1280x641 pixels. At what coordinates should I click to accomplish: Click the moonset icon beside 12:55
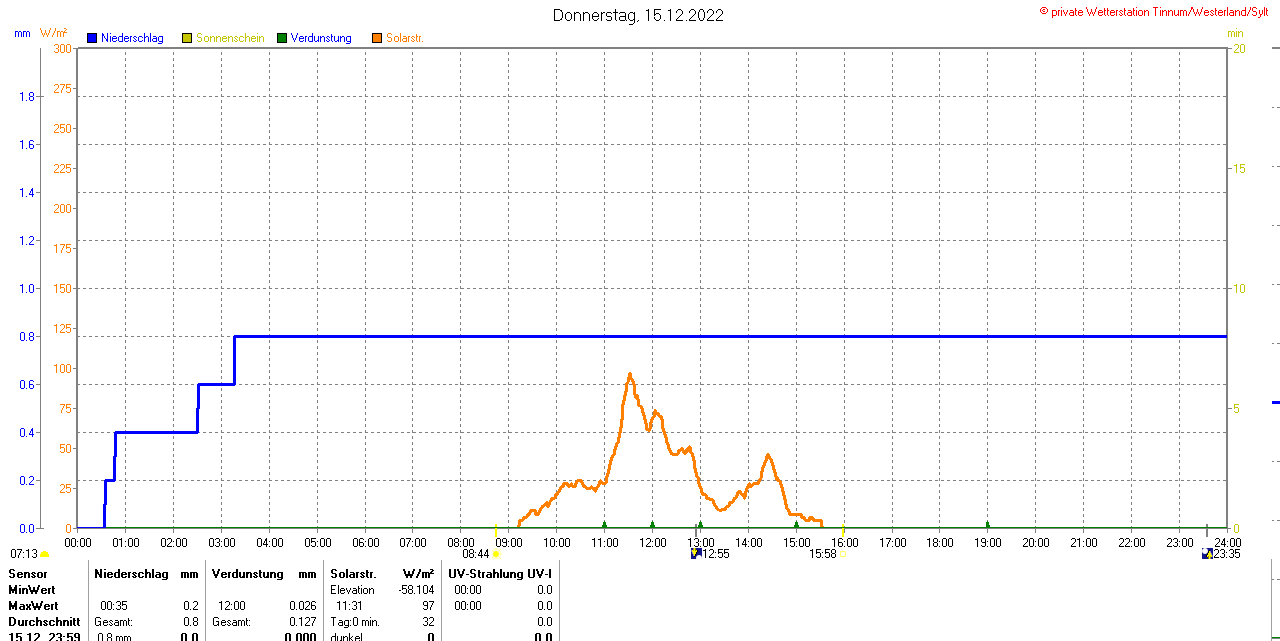tap(696, 553)
